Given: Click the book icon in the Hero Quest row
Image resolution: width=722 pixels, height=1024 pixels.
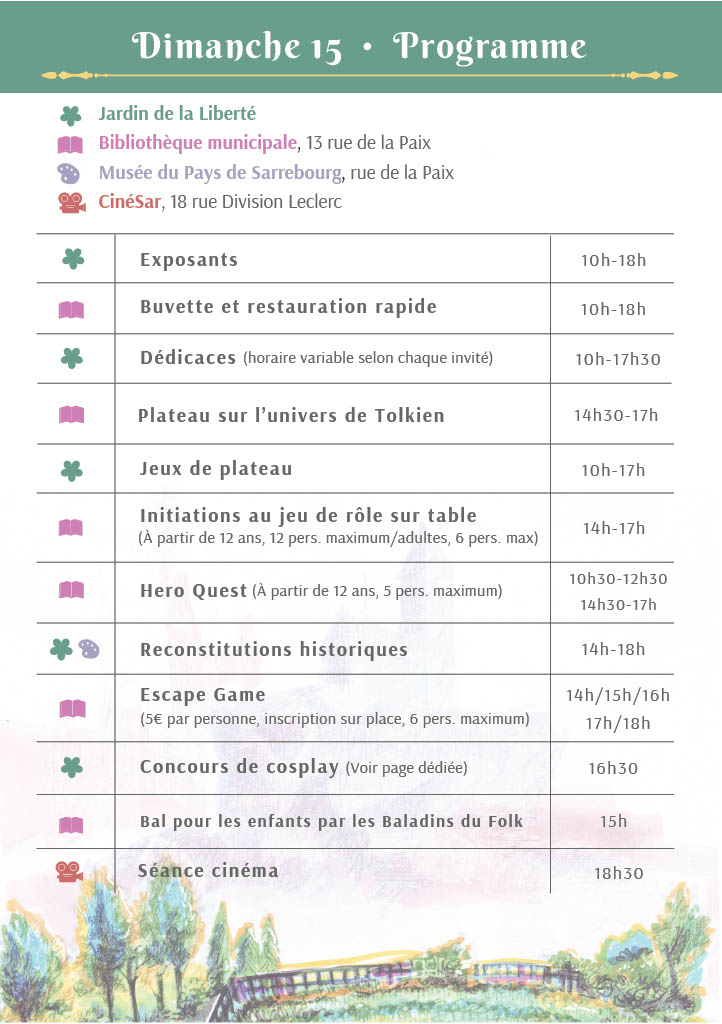Looking at the screenshot, I should coord(71,590).
